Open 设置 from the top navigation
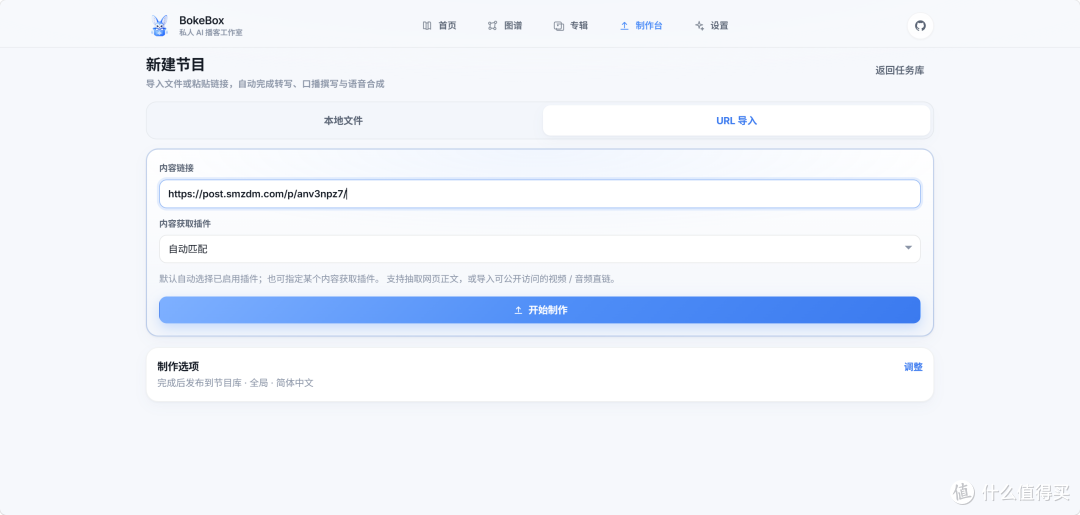The width and height of the screenshot is (1080, 515). click(712, 25)
